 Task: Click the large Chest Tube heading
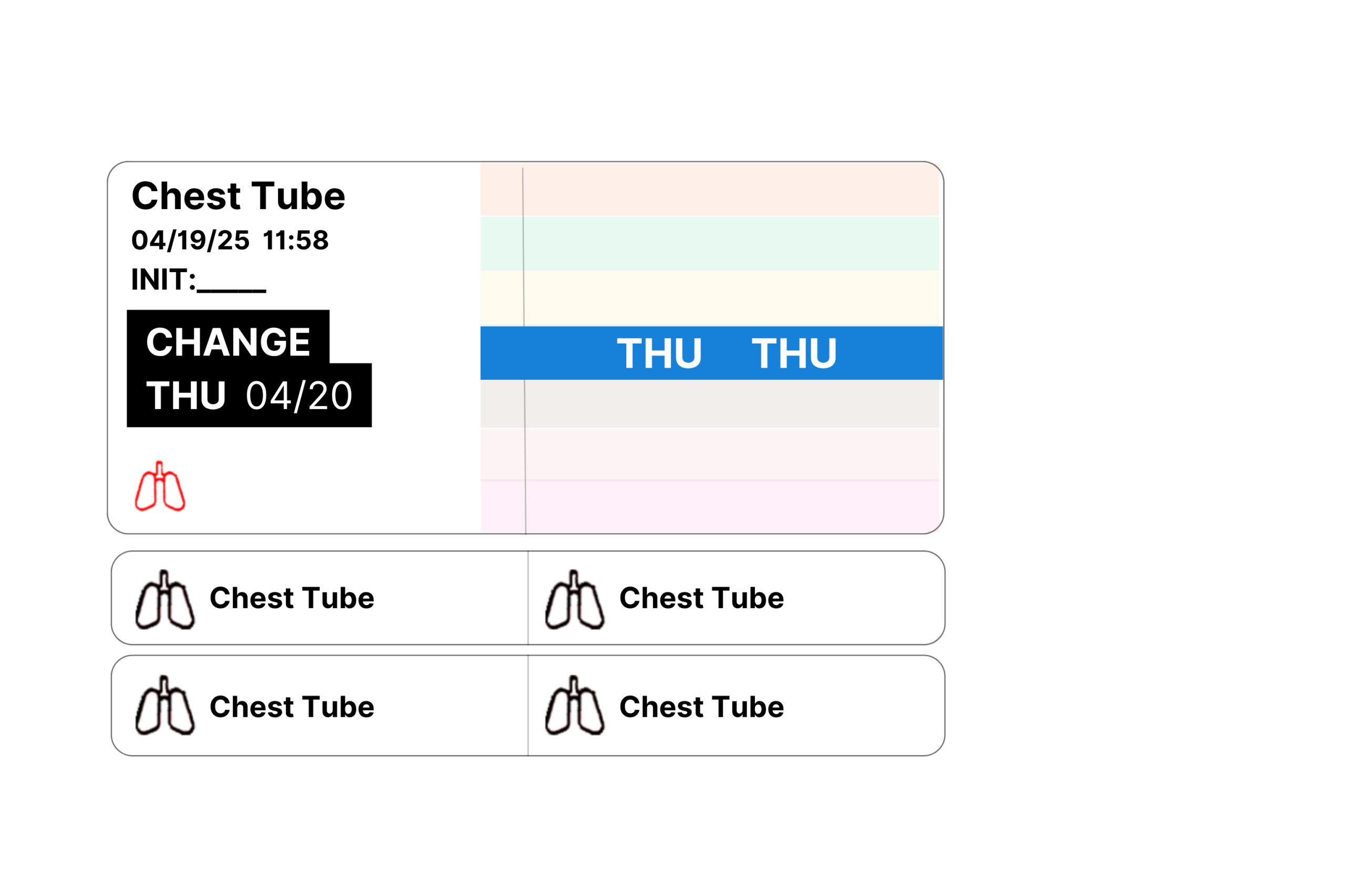[x=239, y=196]
